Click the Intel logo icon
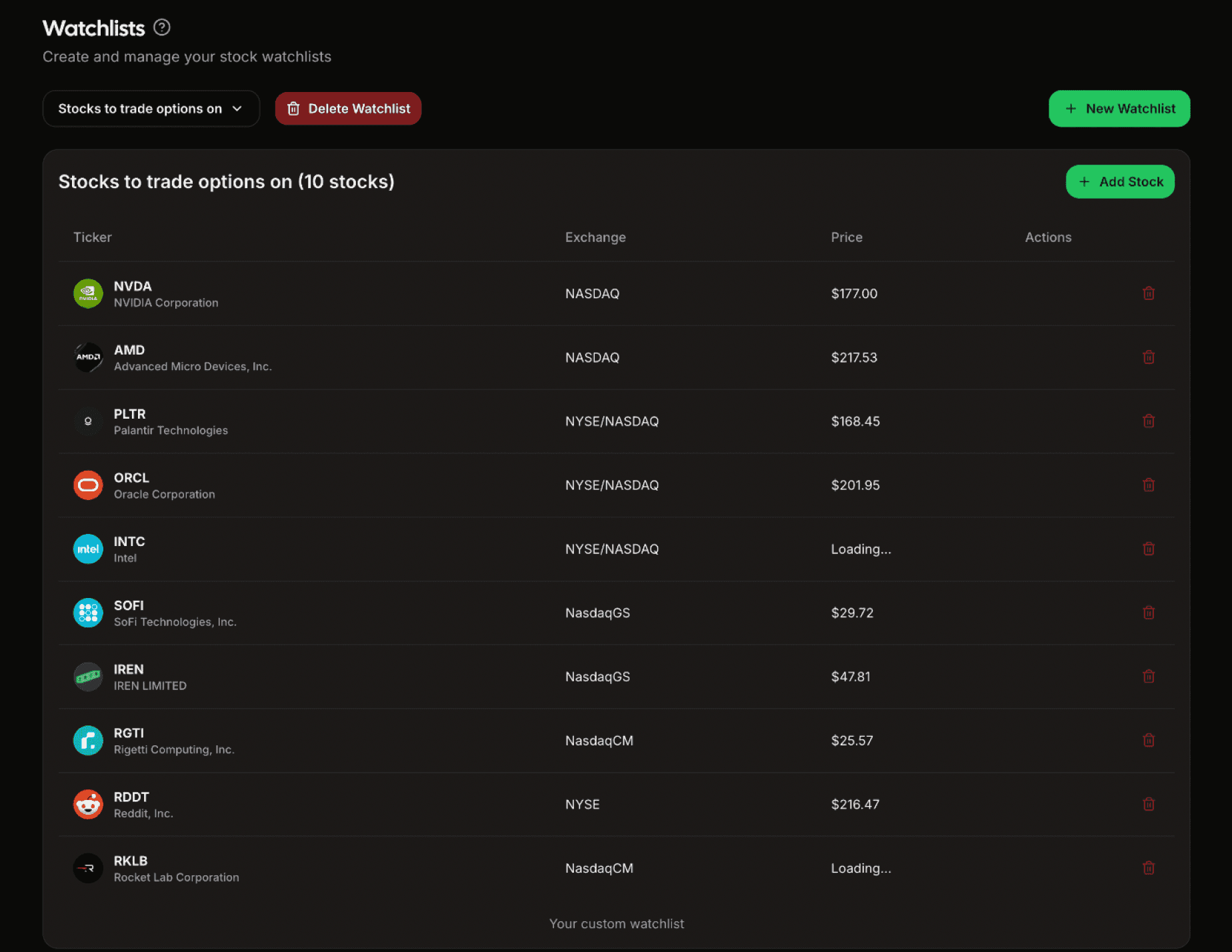Viewport: 1232px width, 952px height. [x=87, y=549]
